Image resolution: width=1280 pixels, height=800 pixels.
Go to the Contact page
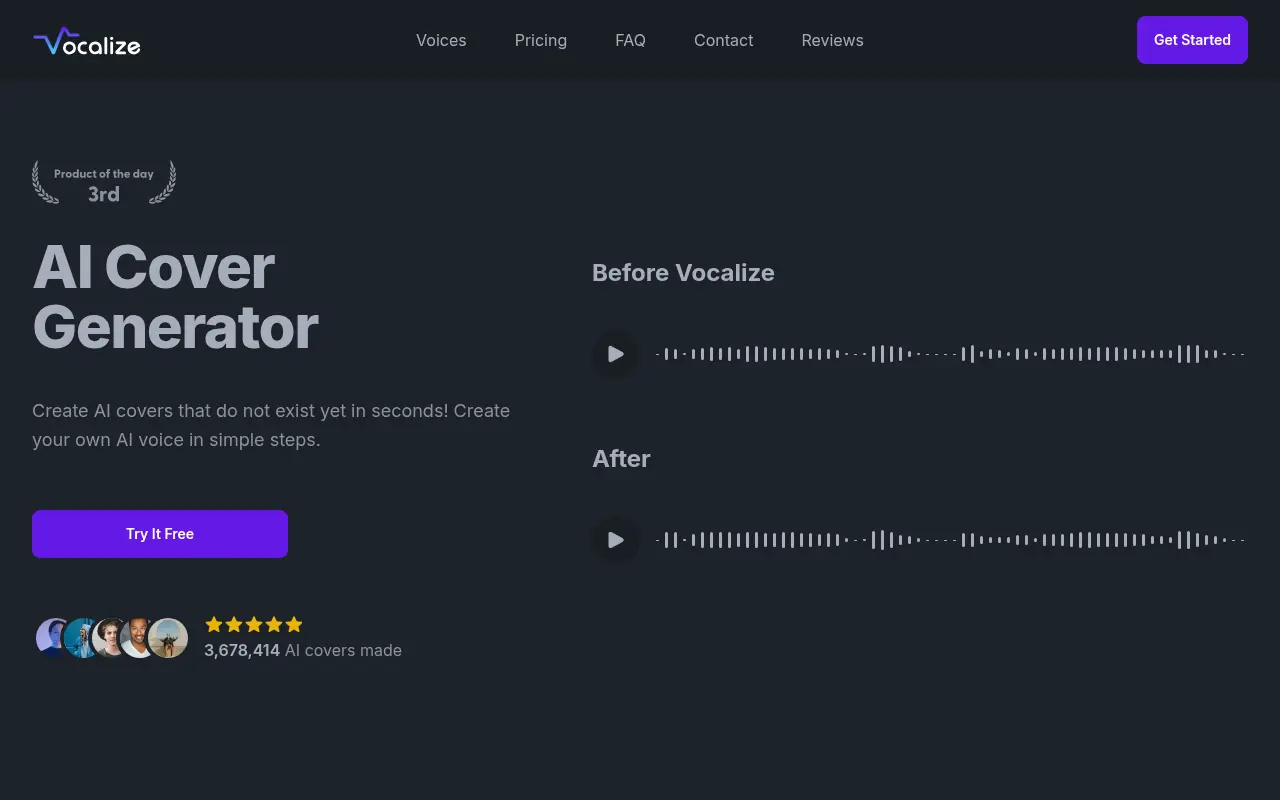pyautogui.click(x=723, y=40)
